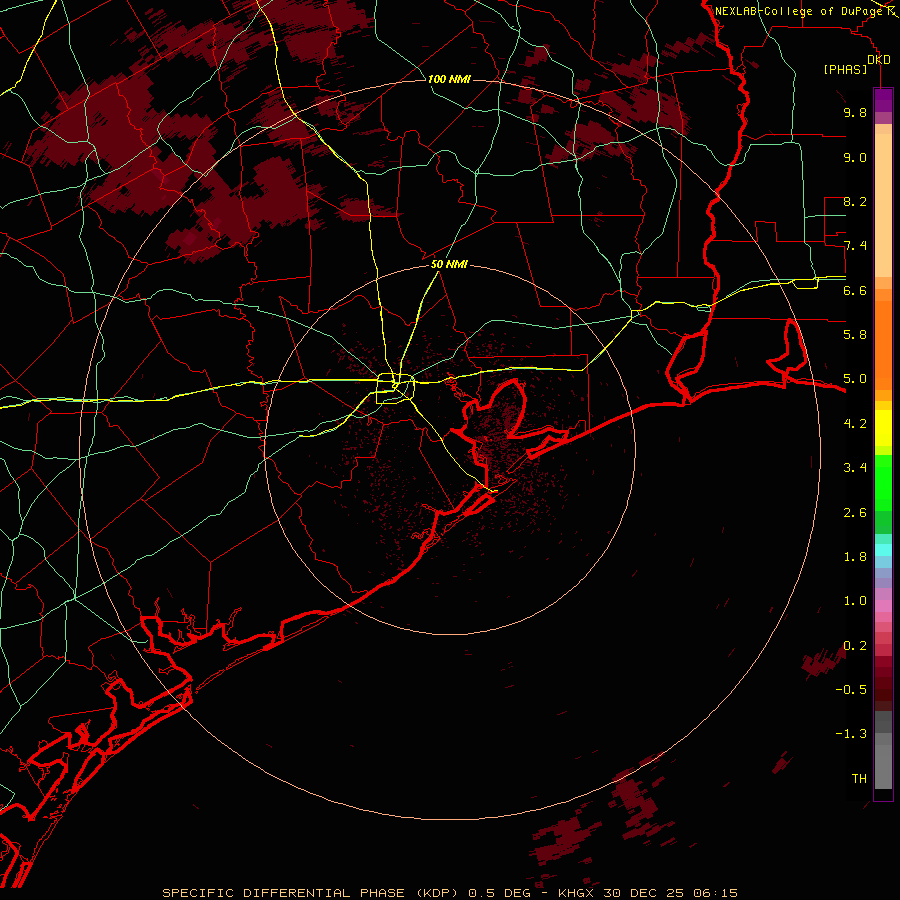Screen dimensions: 900x900
Task: Click the -0.5 value on the scale
Action: point(851,690)
